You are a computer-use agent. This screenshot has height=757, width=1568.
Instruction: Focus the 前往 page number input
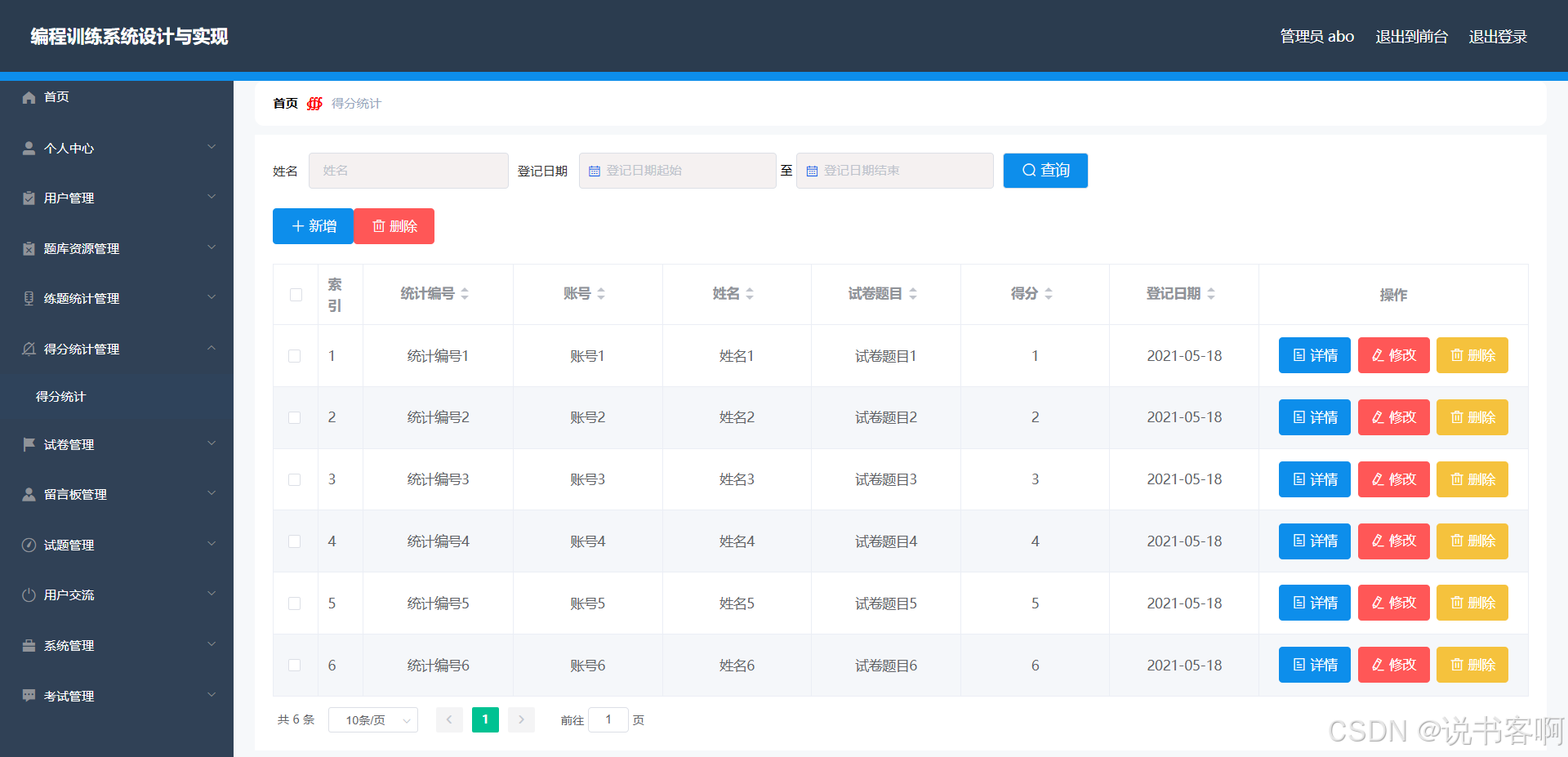608,719
